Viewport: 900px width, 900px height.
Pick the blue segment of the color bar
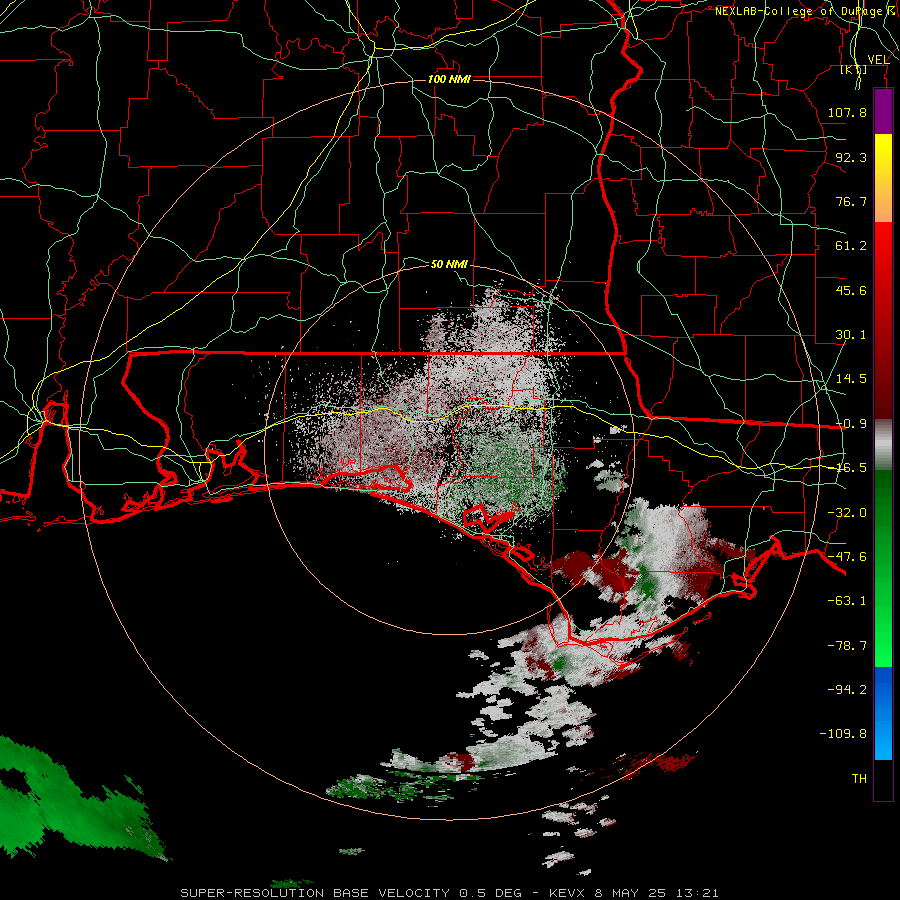click(x=883, y=713)
